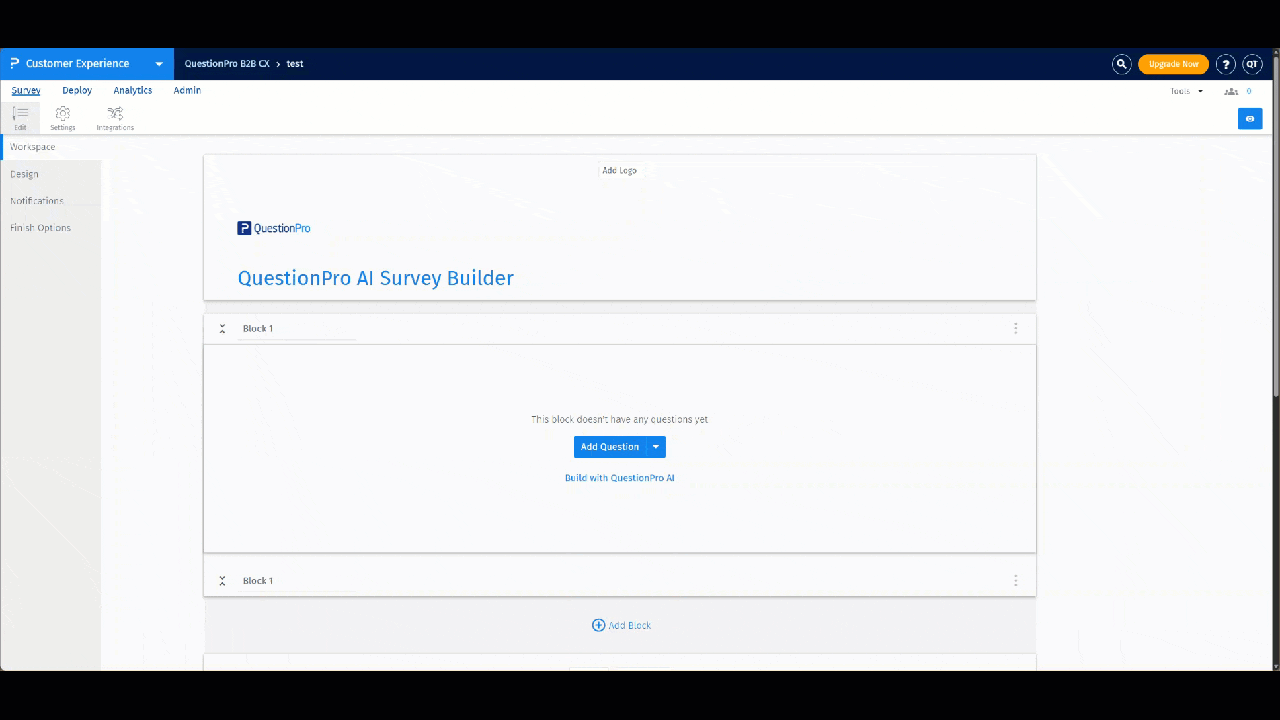Open help using question mark icon
This screenshot has width=1280, height=720.
click(1225, 63)
